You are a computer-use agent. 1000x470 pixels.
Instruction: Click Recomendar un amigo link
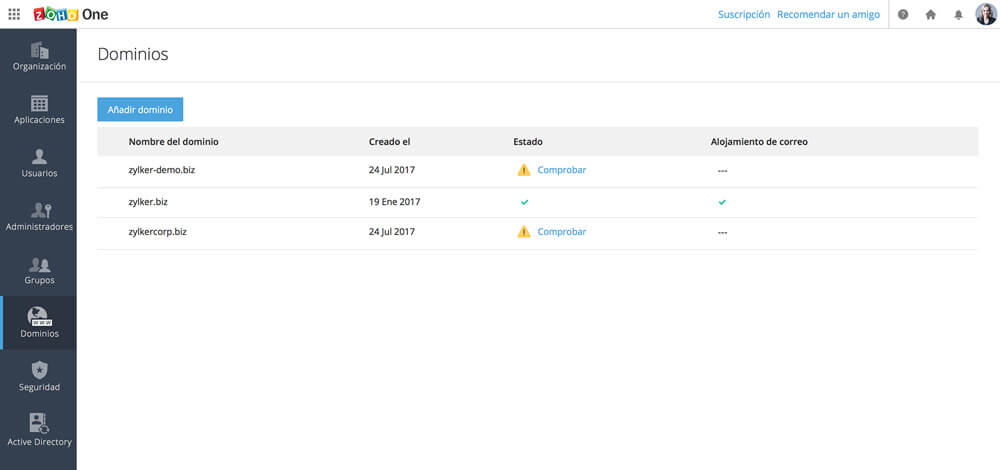tap(828, 15)
